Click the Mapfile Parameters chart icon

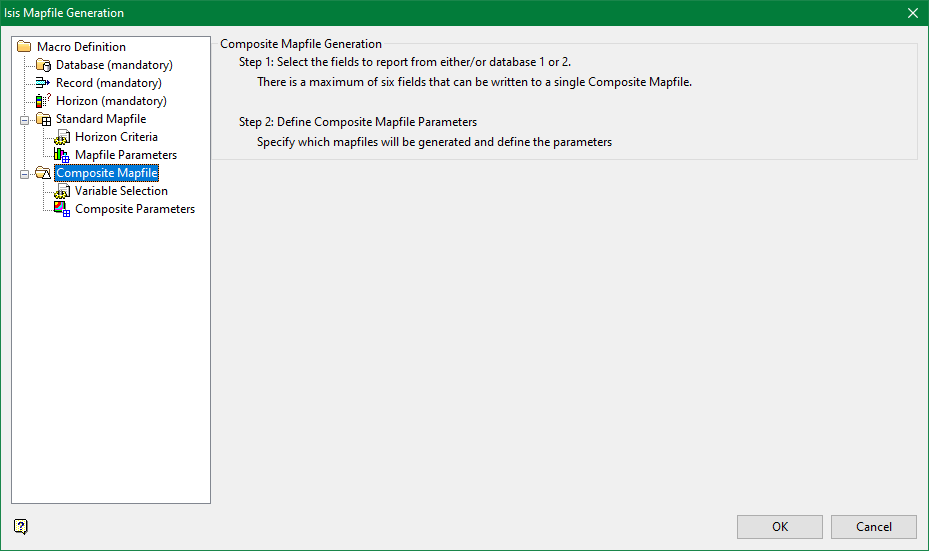[x=62, y=155]
